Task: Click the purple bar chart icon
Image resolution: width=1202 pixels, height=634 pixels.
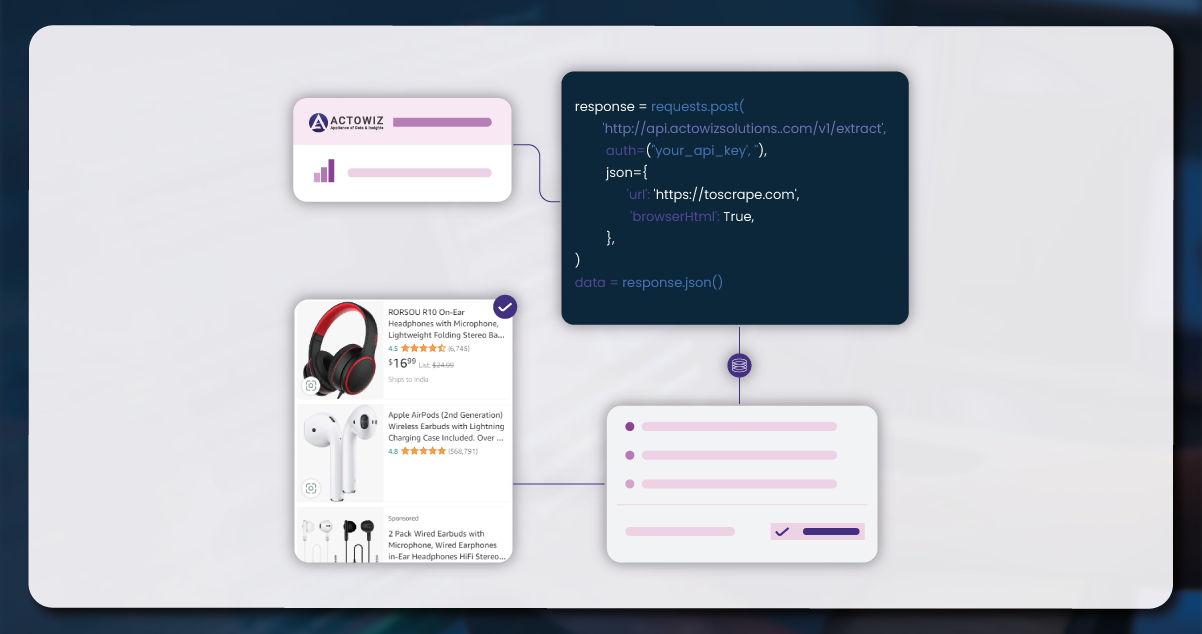Action: pos(324,171)
